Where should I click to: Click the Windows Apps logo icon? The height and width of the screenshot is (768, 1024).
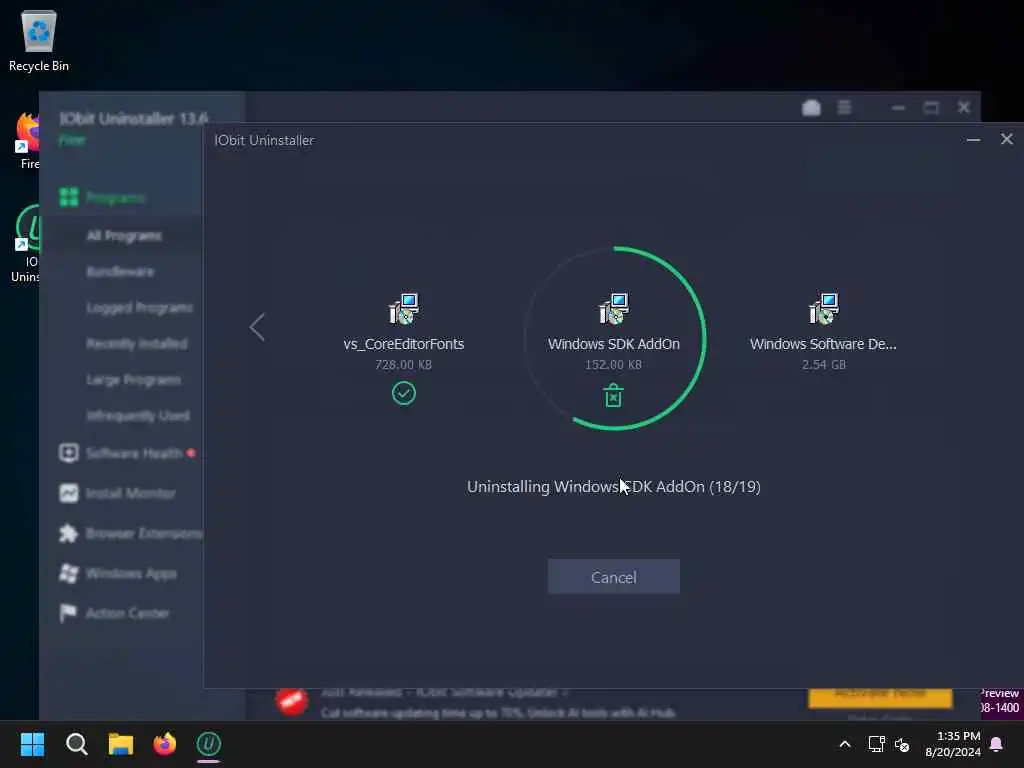pos(69,573)
